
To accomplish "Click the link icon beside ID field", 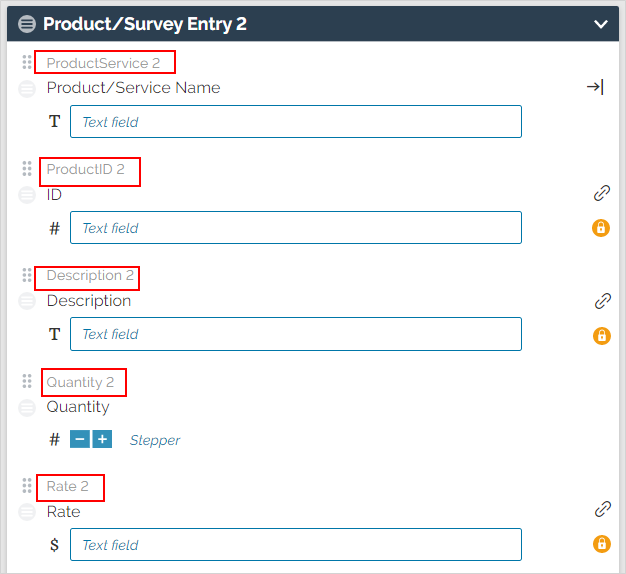I will click(602, 193).
